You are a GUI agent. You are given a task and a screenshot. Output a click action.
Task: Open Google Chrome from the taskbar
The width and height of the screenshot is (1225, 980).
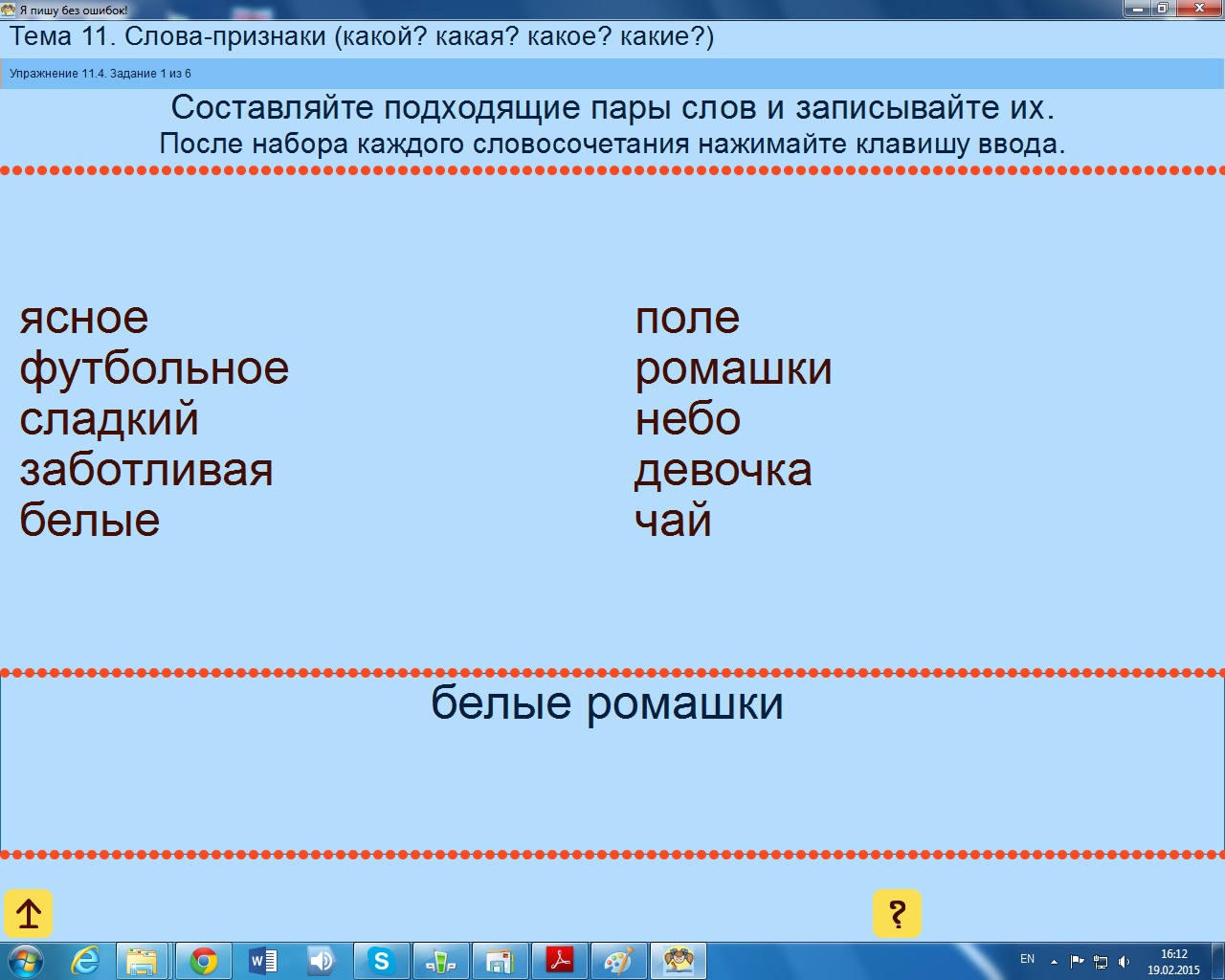point(203,961)
